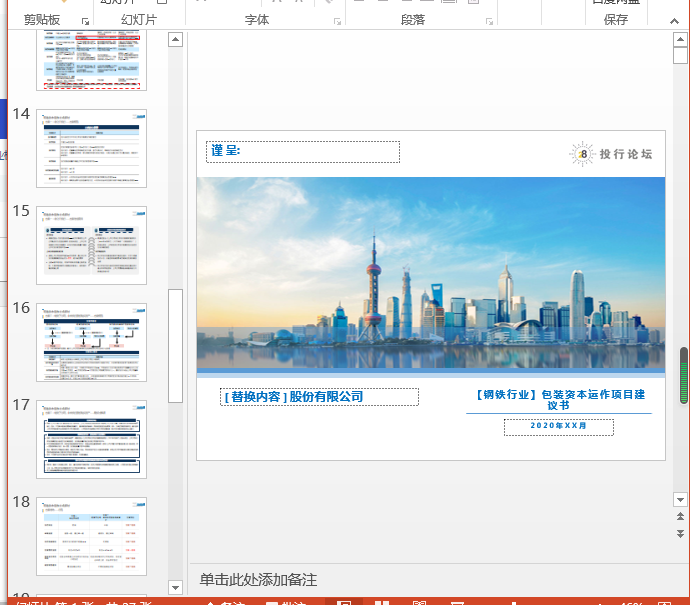
Task: Click the 字体 group label
Action: click(x=257, y=20)
